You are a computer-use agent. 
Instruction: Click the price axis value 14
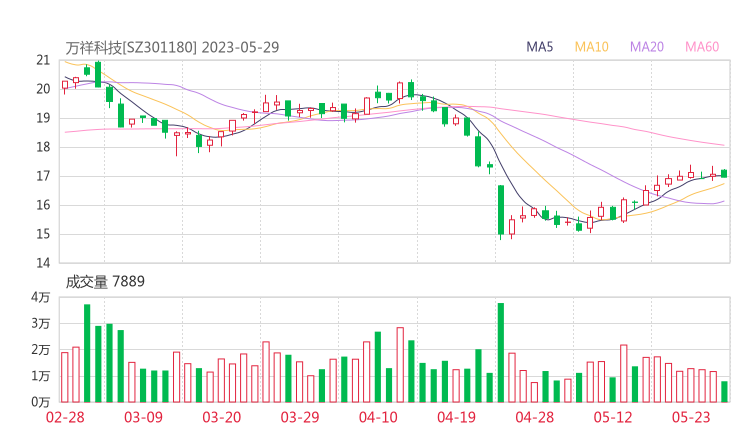click(43, 263)
